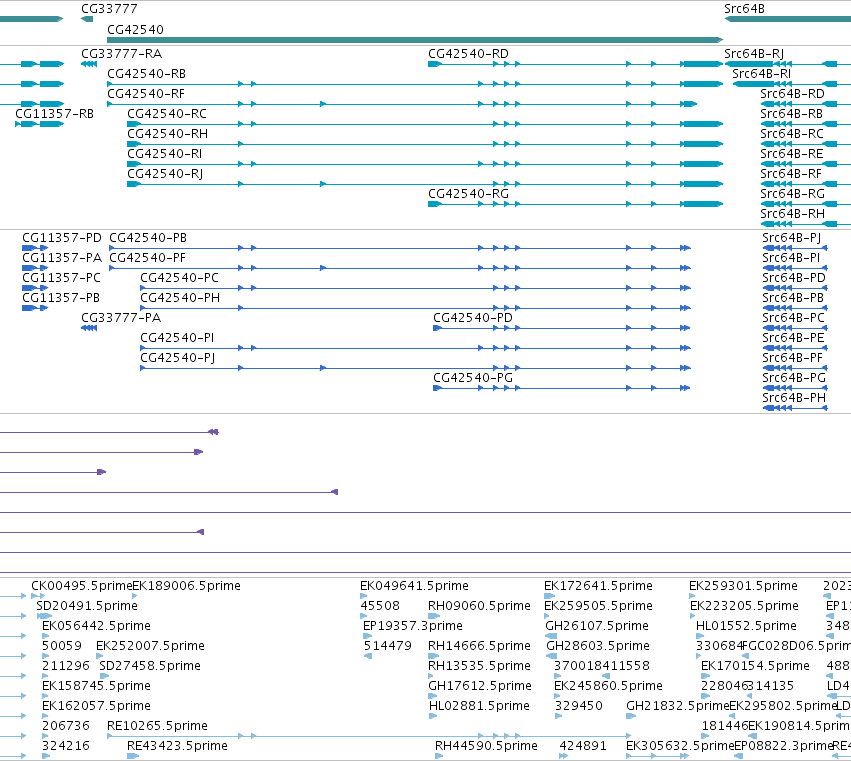Select transcript Src64B-RD label
This screenshot has height=761, width=851.
[x=792, y=93]
